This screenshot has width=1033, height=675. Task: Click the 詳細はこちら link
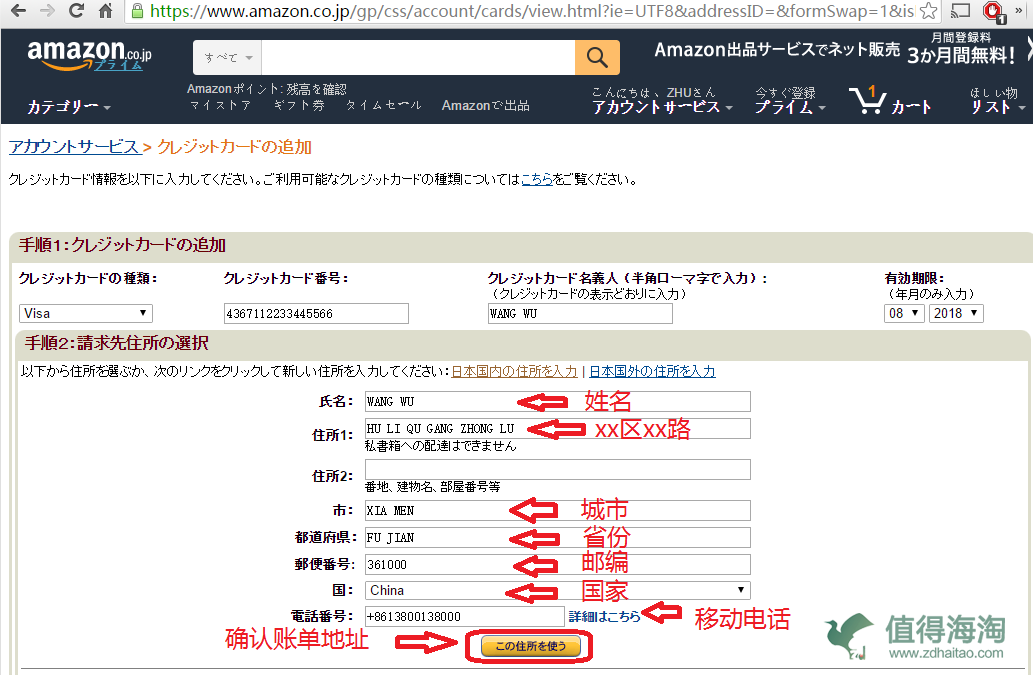pyautogui.click(x=604, y=616)
